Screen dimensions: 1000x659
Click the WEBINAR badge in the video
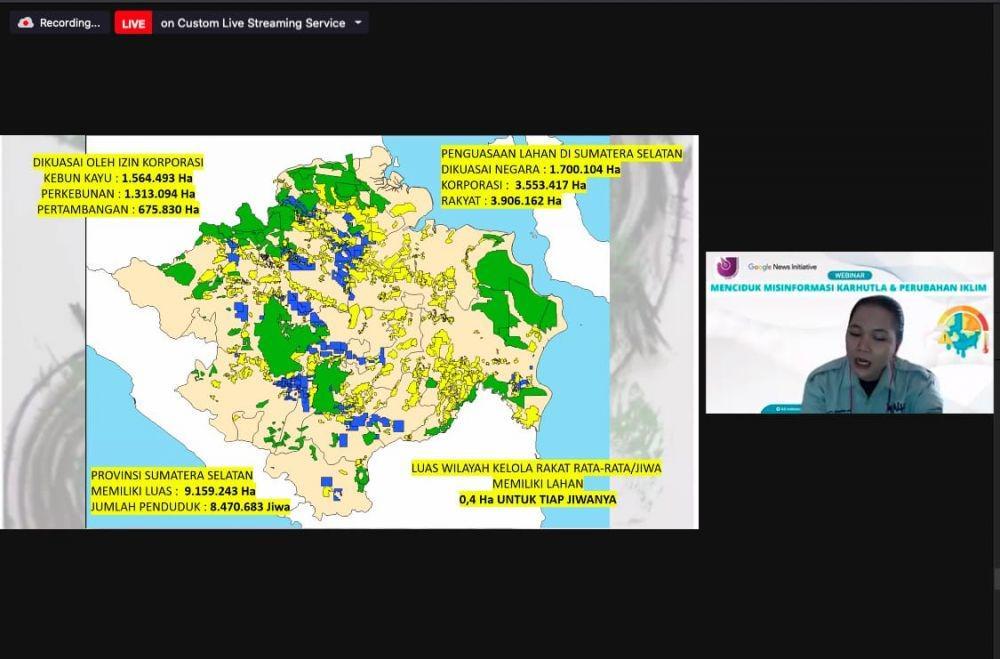click(849, 276)
